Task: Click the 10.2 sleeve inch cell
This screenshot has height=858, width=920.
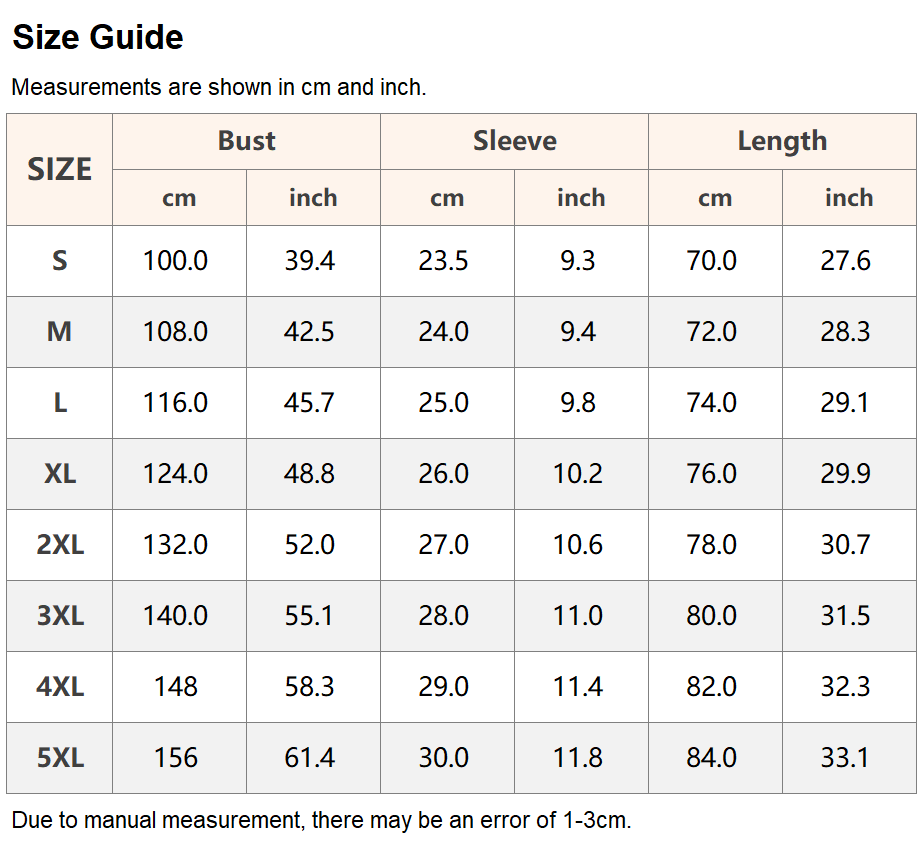Action: (581, 474)
